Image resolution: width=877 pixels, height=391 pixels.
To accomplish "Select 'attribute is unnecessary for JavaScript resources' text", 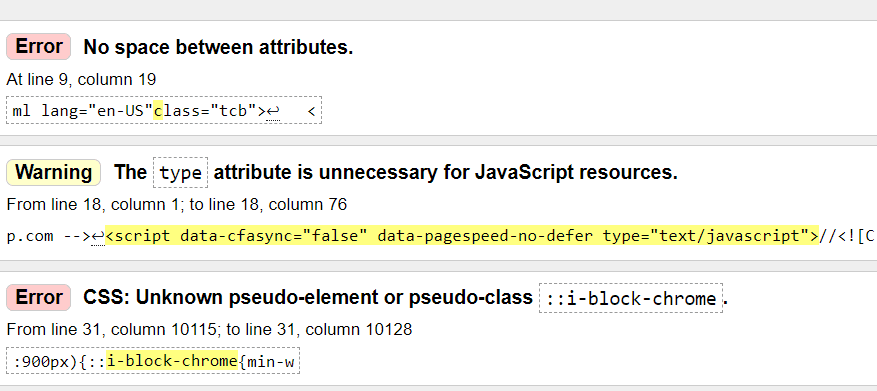I will click(446, 172).
